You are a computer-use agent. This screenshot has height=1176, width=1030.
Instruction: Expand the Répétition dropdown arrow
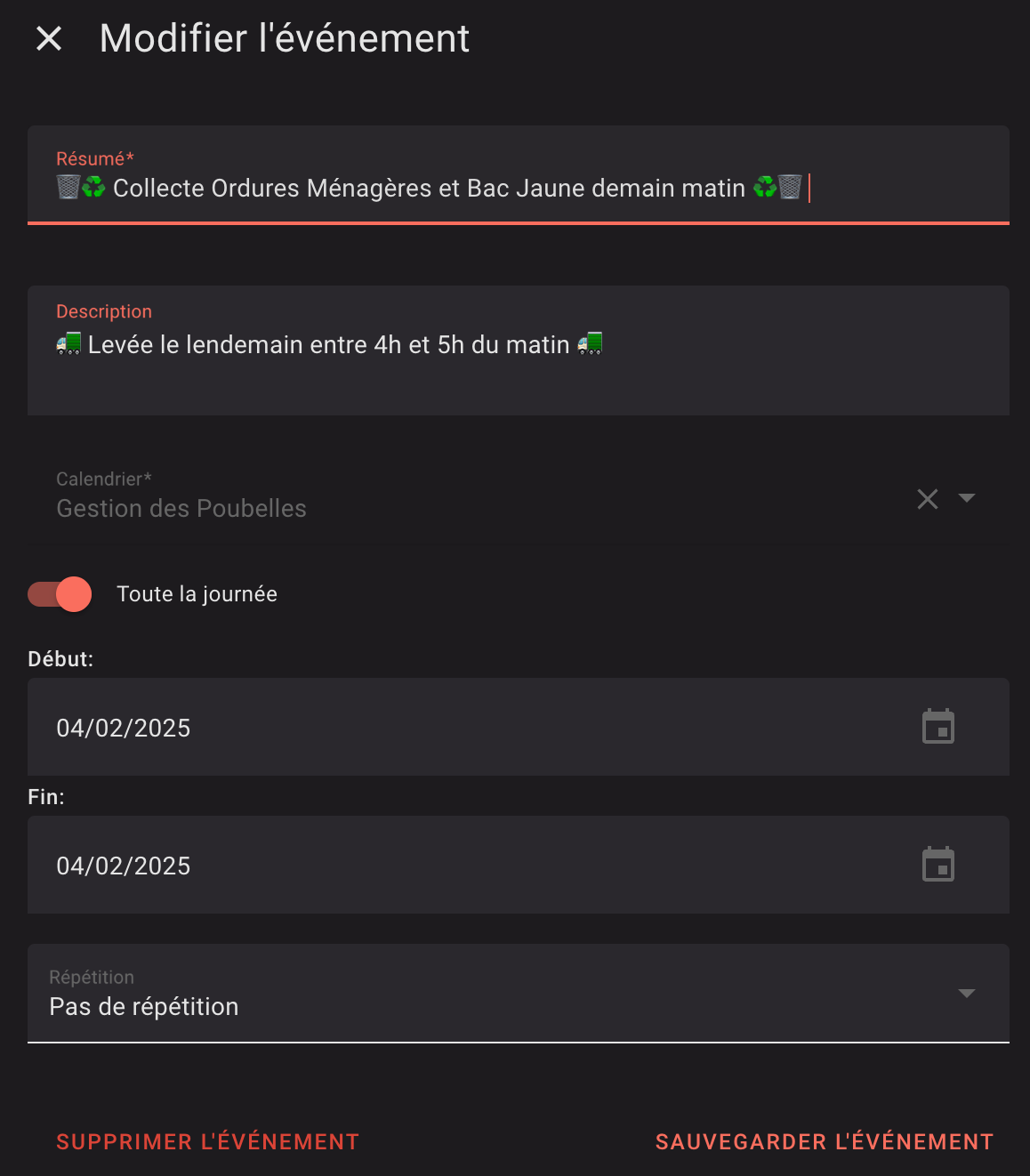[x=967, y=993]
